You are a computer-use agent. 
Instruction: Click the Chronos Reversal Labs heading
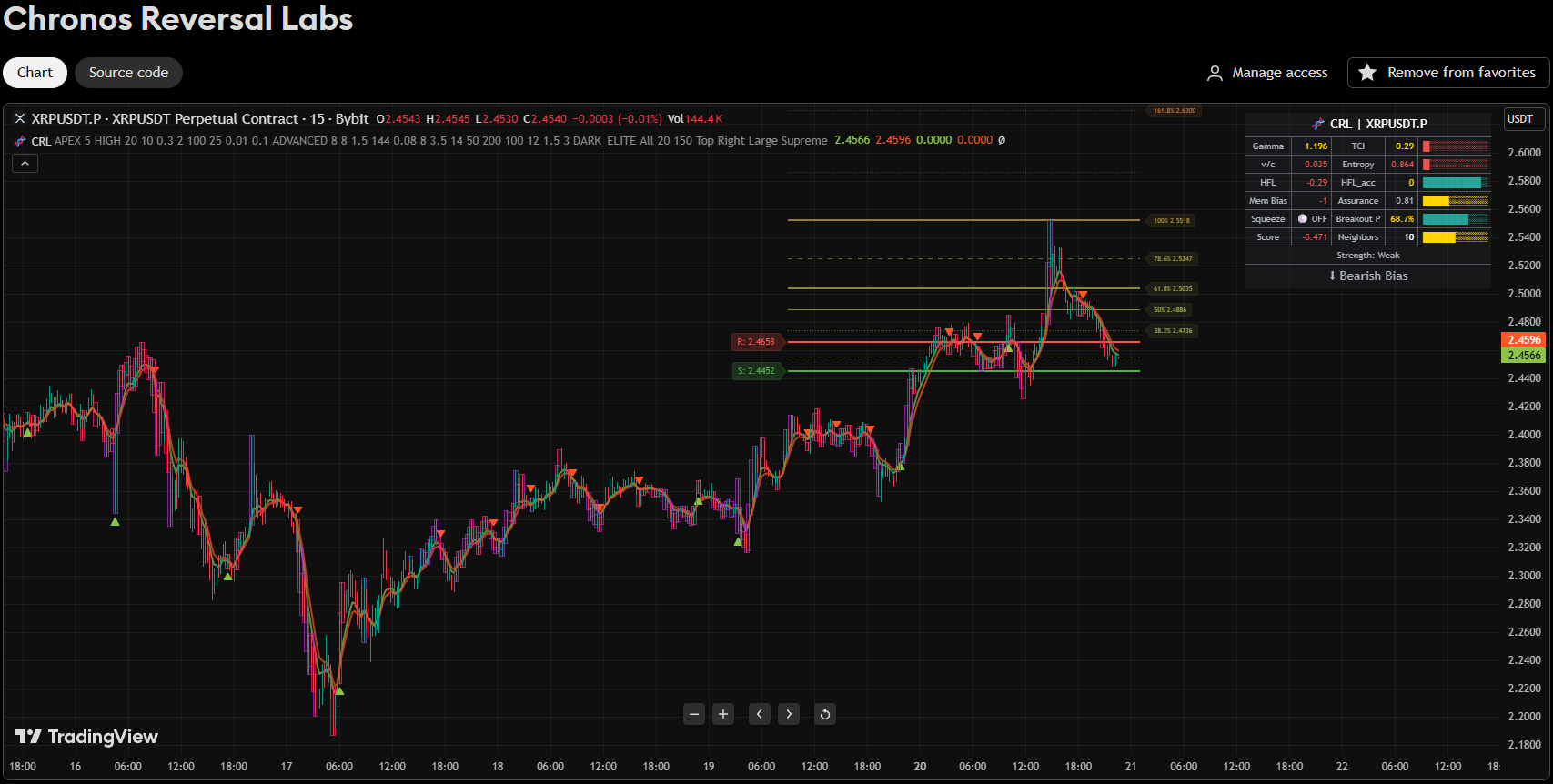click(x=178, y=19)
